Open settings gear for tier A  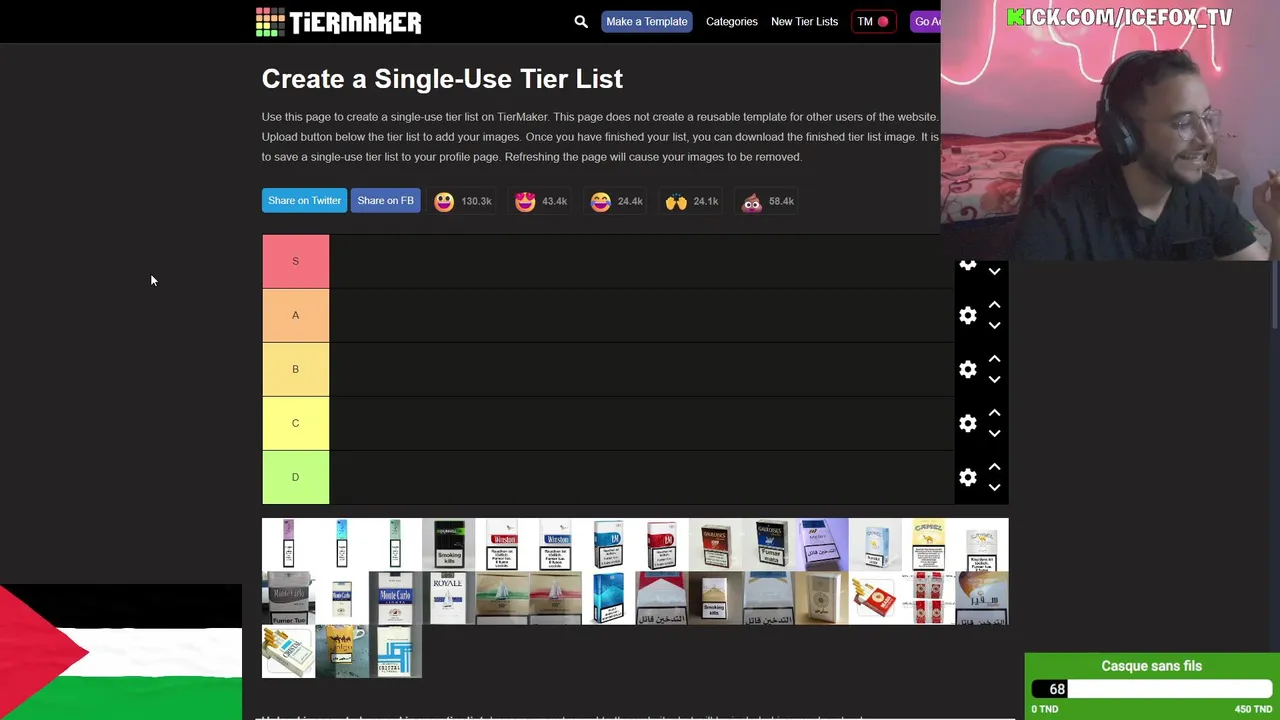coord(968,315)
